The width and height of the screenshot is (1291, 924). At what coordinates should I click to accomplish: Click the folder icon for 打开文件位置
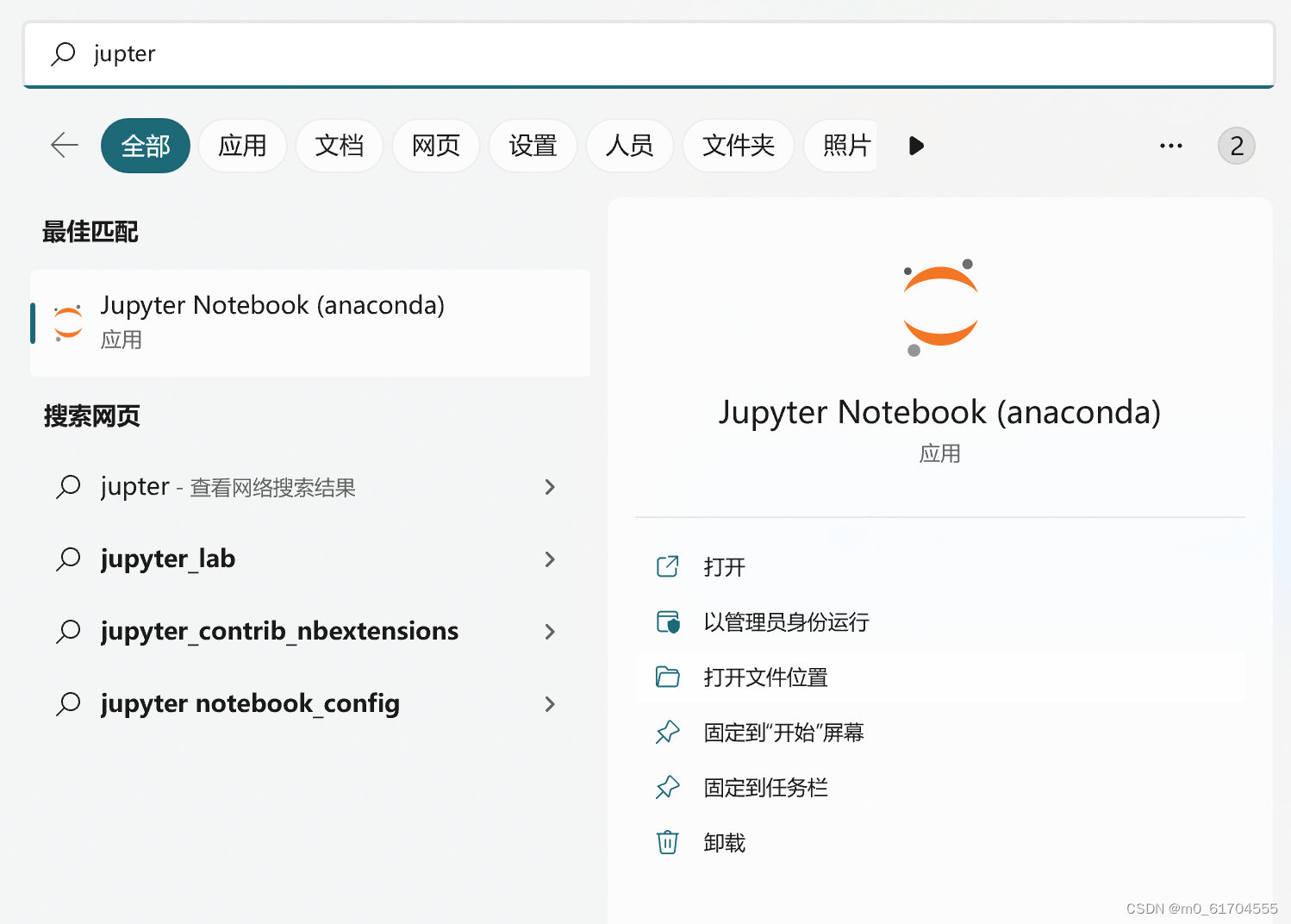pos(668,677)
